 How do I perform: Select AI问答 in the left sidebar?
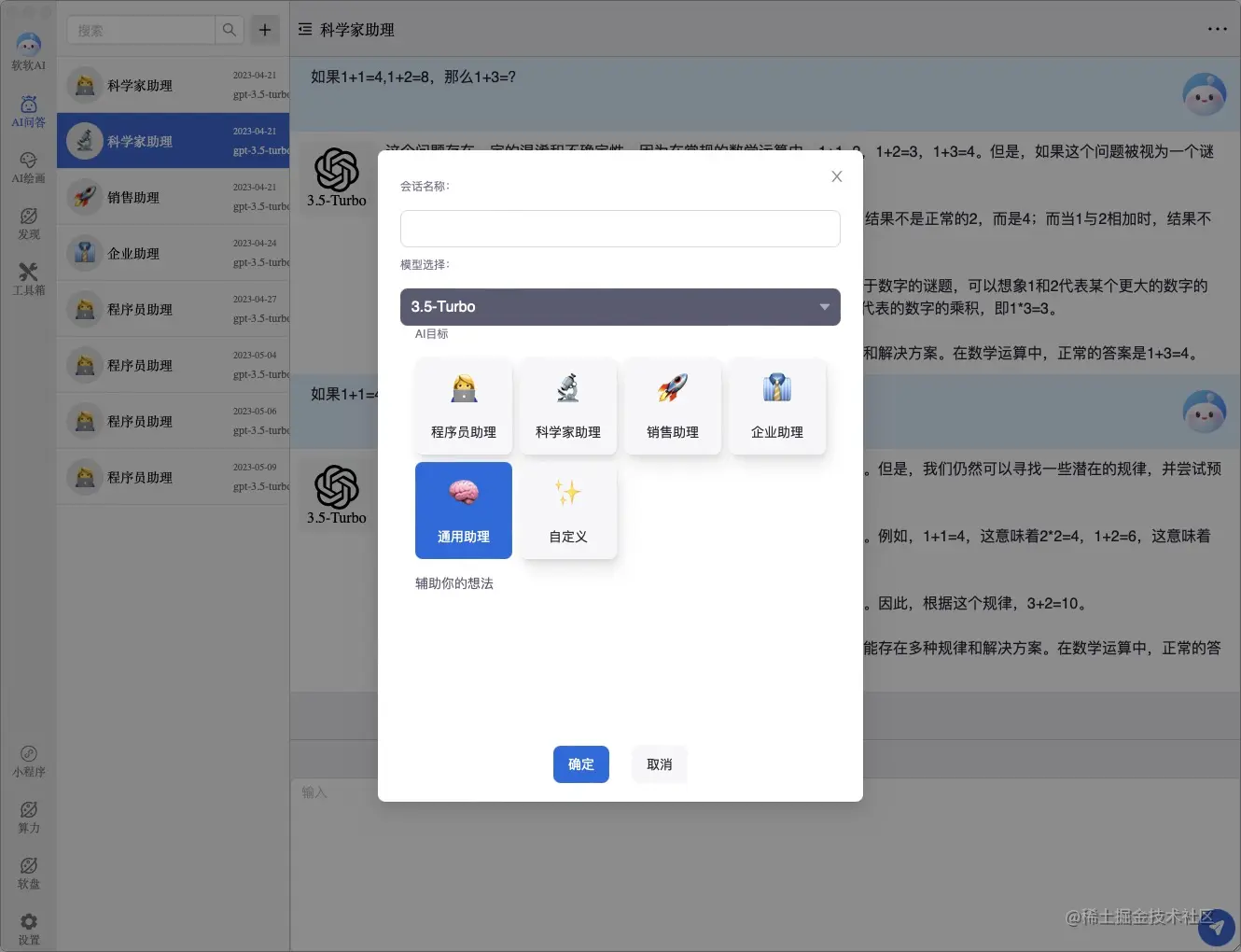pos(28,111)
